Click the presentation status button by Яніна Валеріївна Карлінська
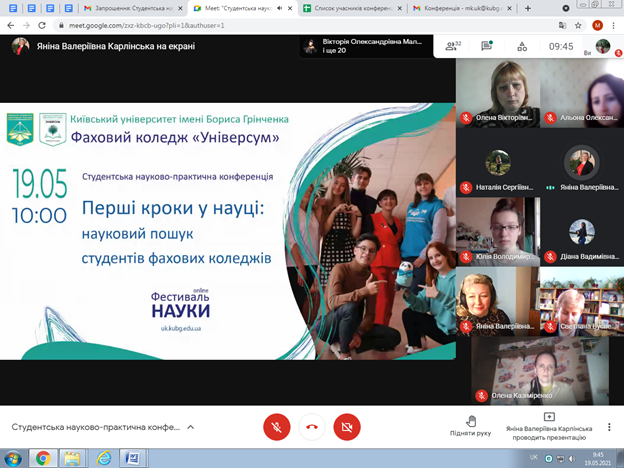The height and width of the screenshot is (468, 624). click(549, 425)
